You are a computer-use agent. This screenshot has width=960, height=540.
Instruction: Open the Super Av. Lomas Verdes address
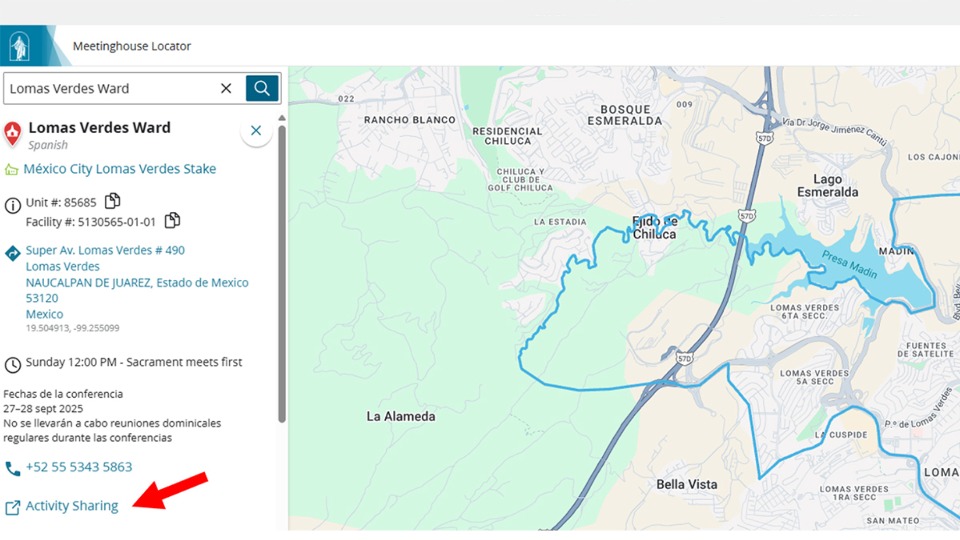point(105,250)
